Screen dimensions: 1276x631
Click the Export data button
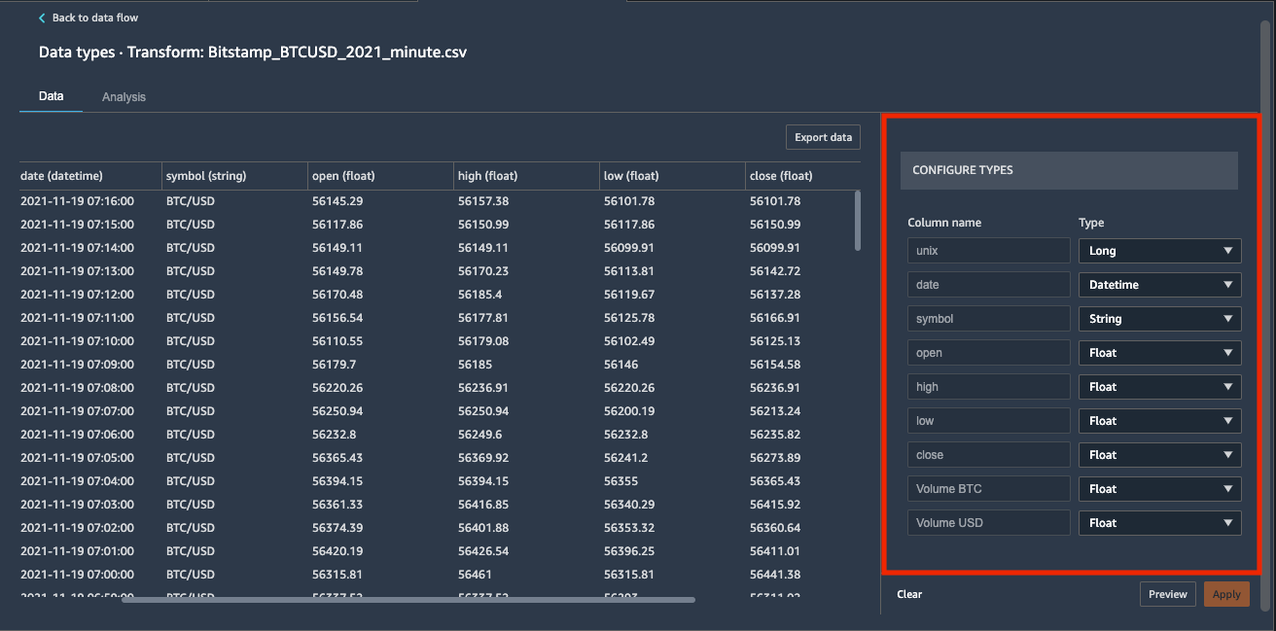pyautogui.click(x=822, y=137)
